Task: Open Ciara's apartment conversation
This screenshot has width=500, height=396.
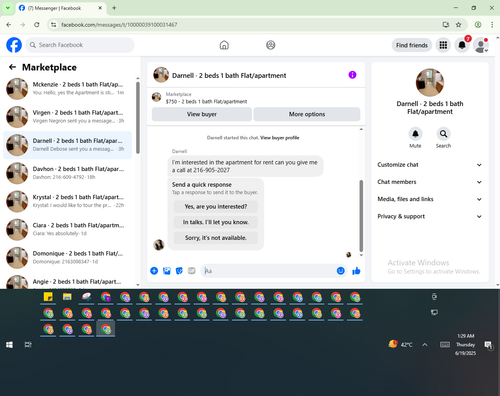Action: click(x=68, y=229)
